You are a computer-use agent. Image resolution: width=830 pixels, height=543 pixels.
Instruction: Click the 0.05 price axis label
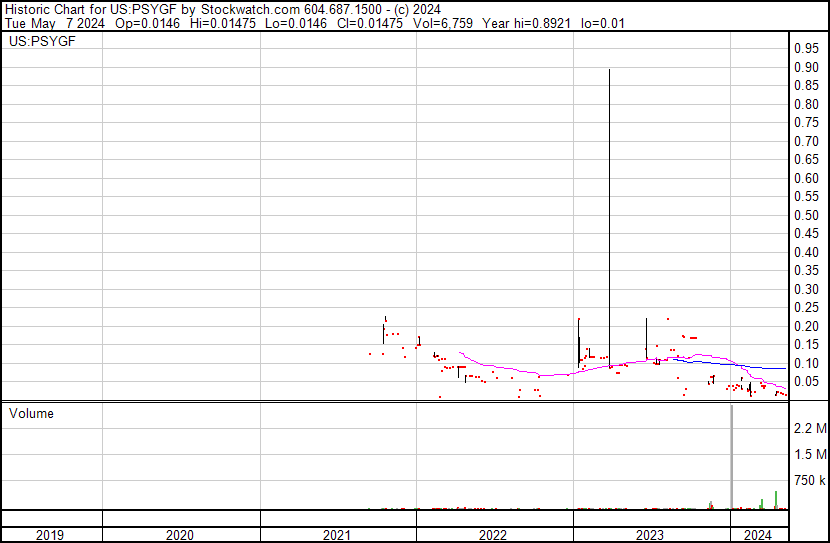[x=806, y=382]
